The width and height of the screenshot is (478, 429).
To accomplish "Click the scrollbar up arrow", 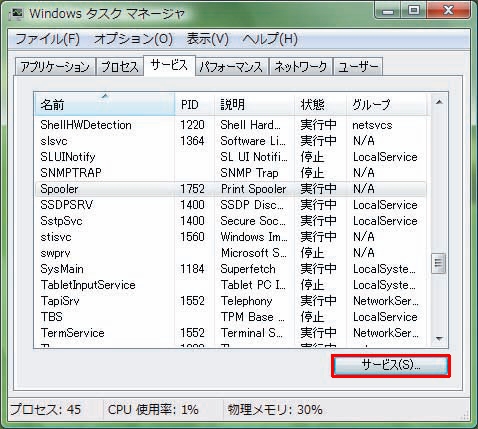I will click(x=439, y=102).
